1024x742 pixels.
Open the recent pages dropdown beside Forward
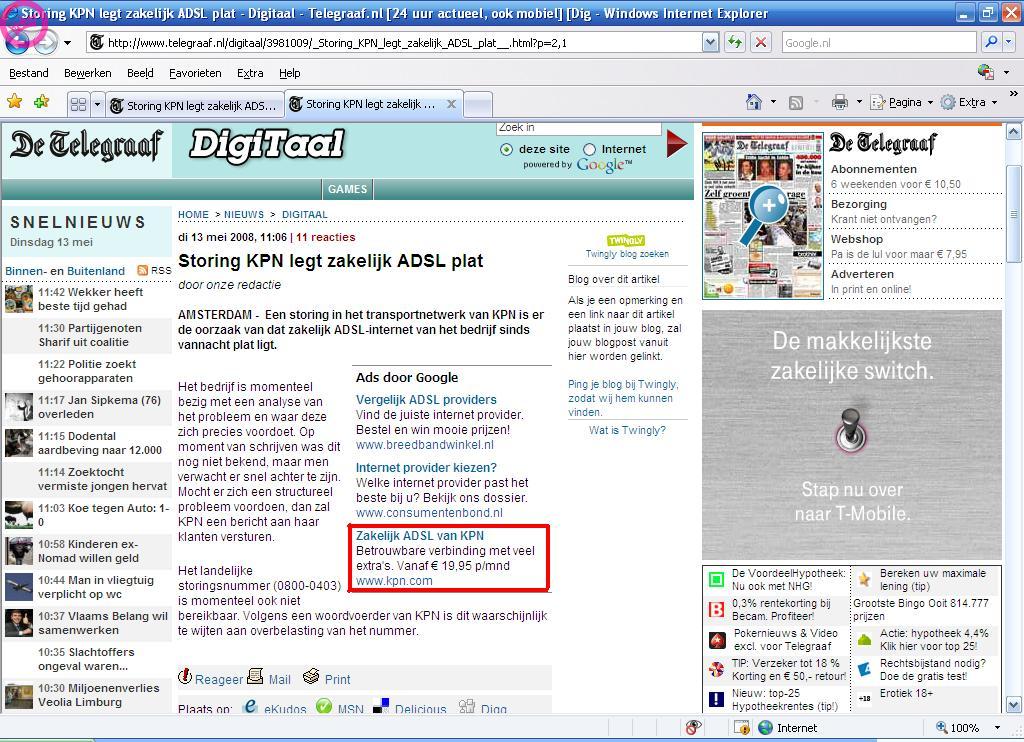pyautogui.click(x=67, y=43)
